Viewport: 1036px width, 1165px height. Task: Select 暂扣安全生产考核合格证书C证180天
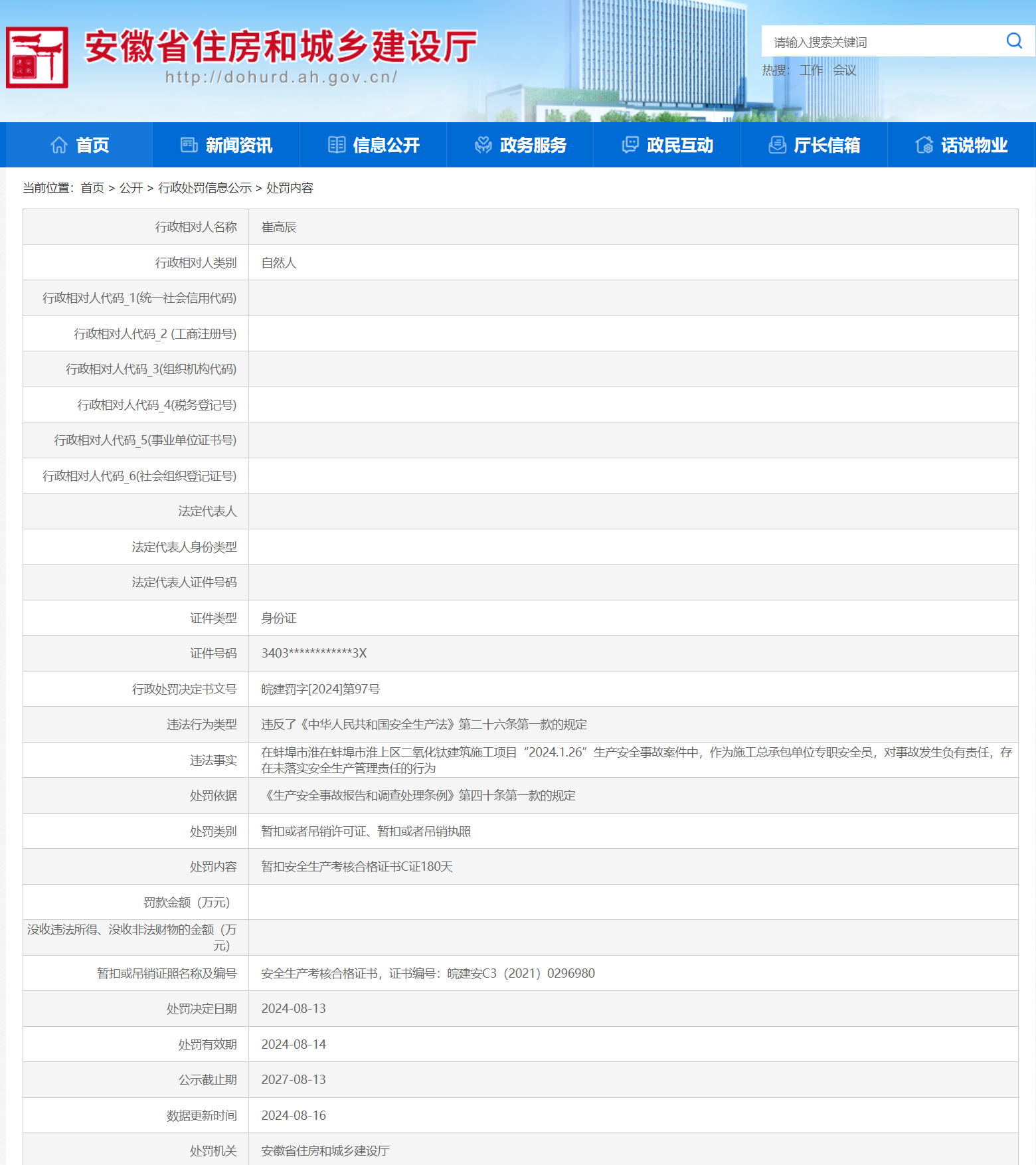(357, 867)
